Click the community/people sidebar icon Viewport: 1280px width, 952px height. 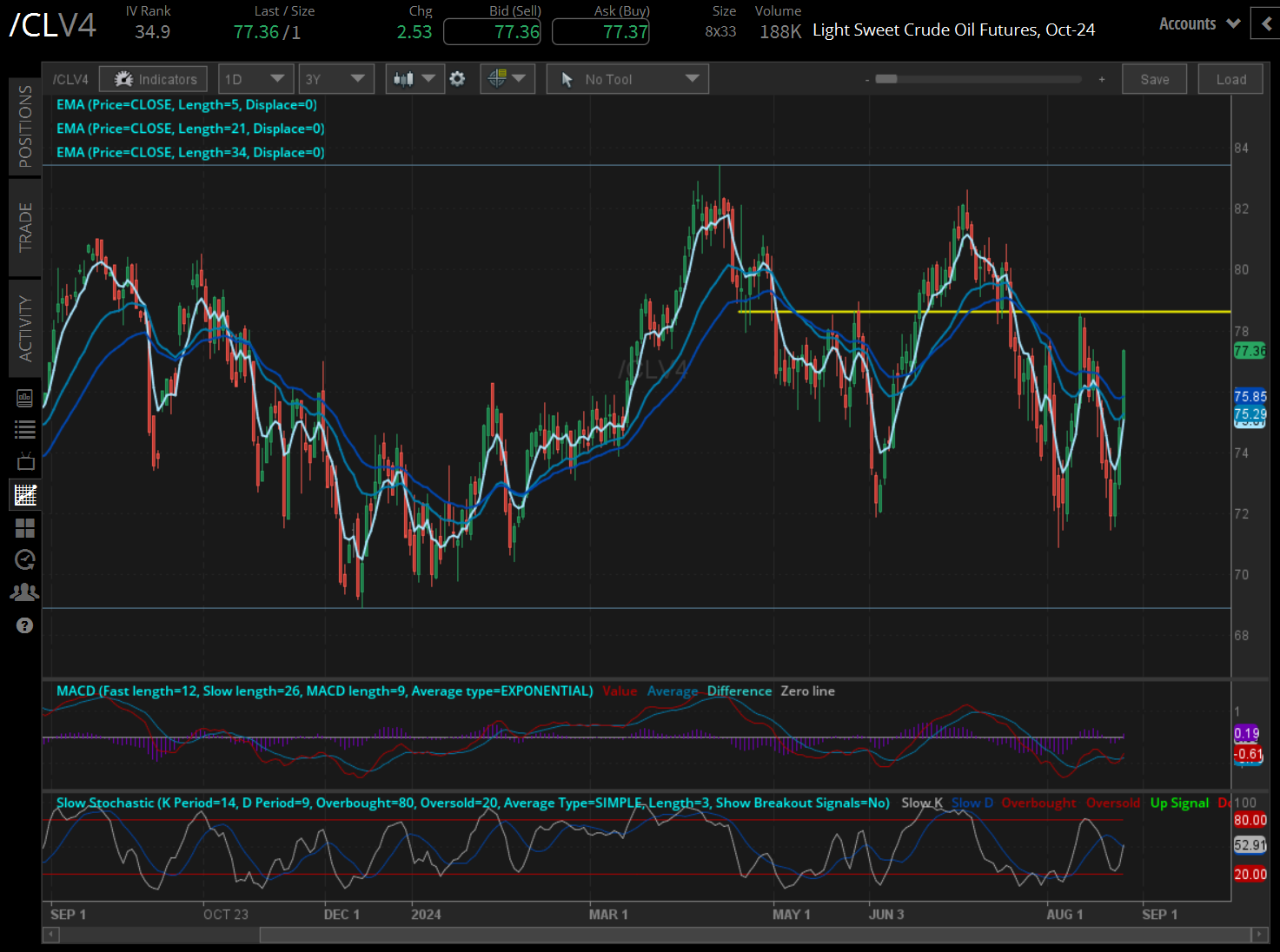(x=24, y=591)
